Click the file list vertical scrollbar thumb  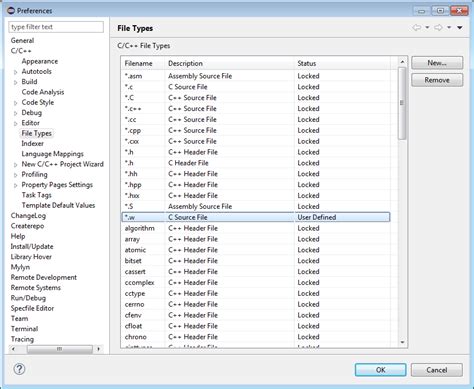tap(402, 103)
